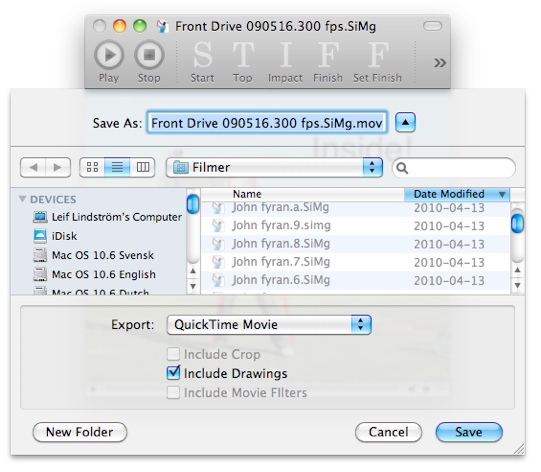Switch to icon view in file browser
Viewport: 541px width, 472px height.
coord(92,167)
